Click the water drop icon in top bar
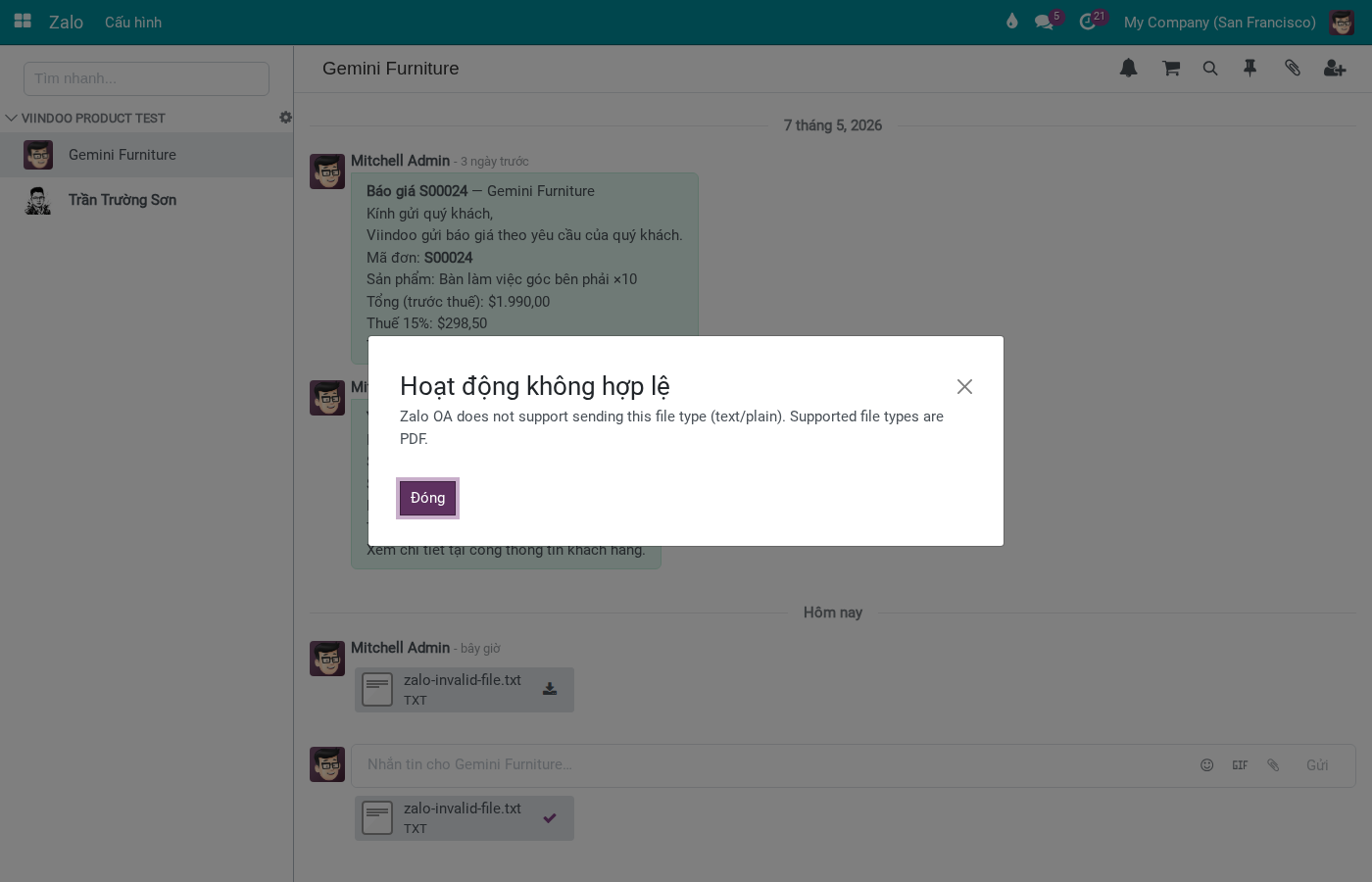The height and width of the screenshot is (882, 1372). tap(1012, 22)
